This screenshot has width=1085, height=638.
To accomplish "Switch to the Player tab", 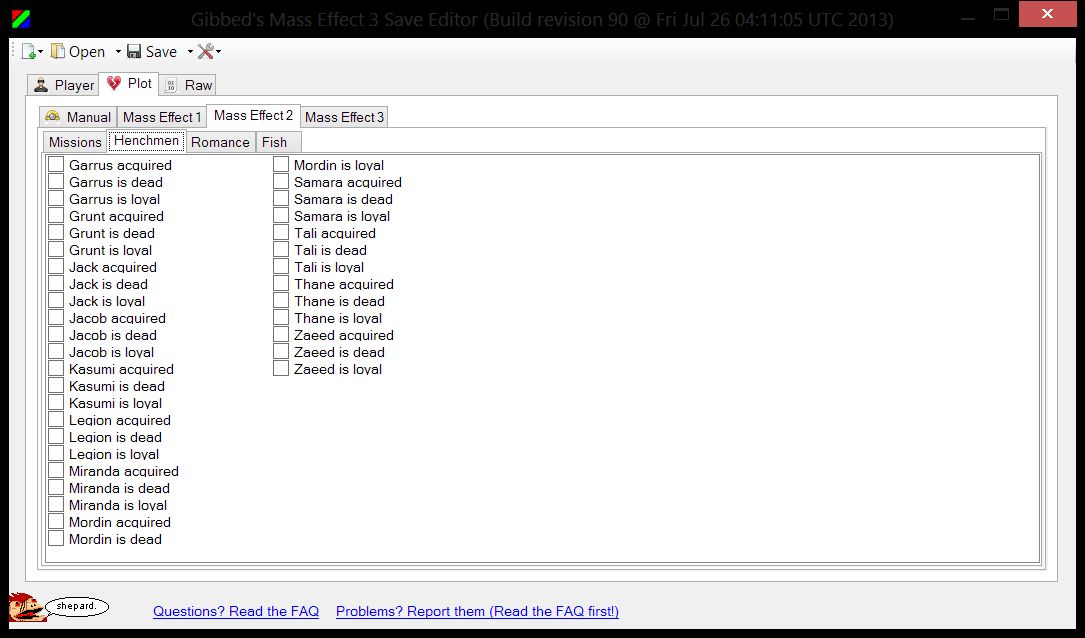I will (64, 85).
